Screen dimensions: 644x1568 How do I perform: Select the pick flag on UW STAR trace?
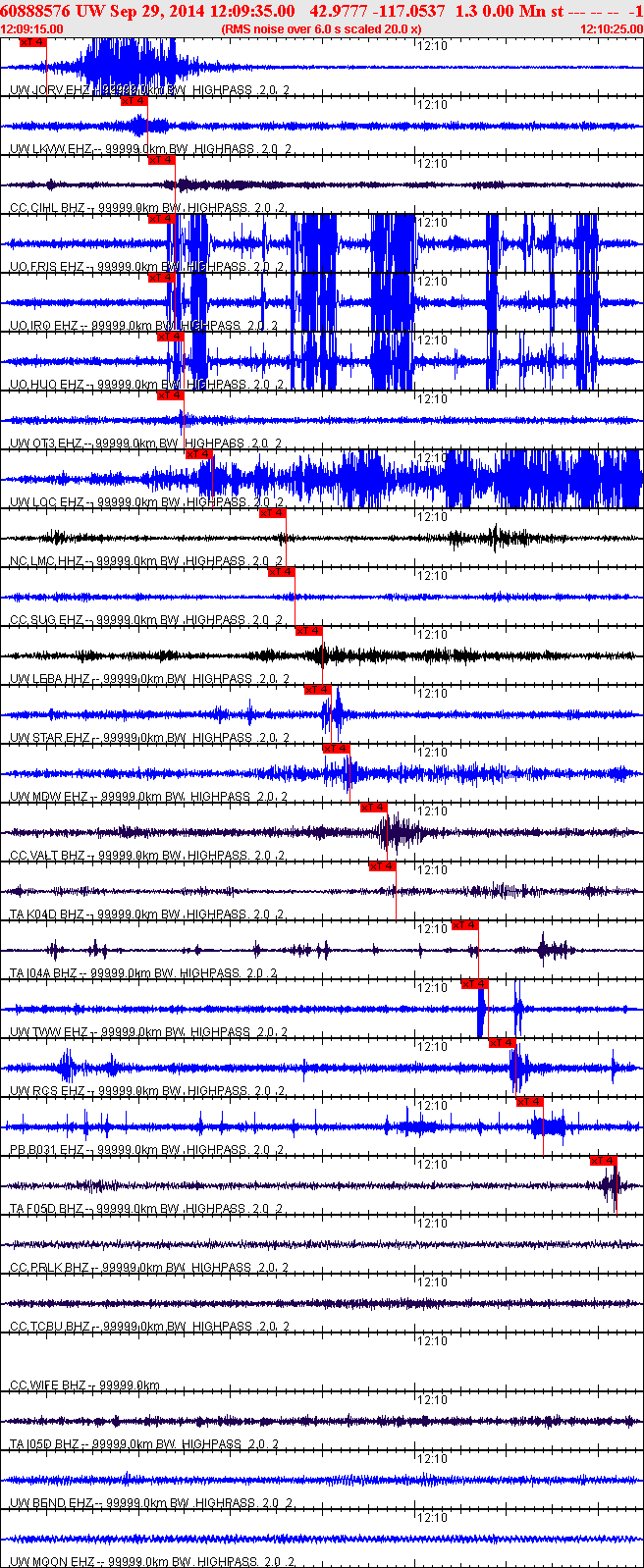click(317, 690)
